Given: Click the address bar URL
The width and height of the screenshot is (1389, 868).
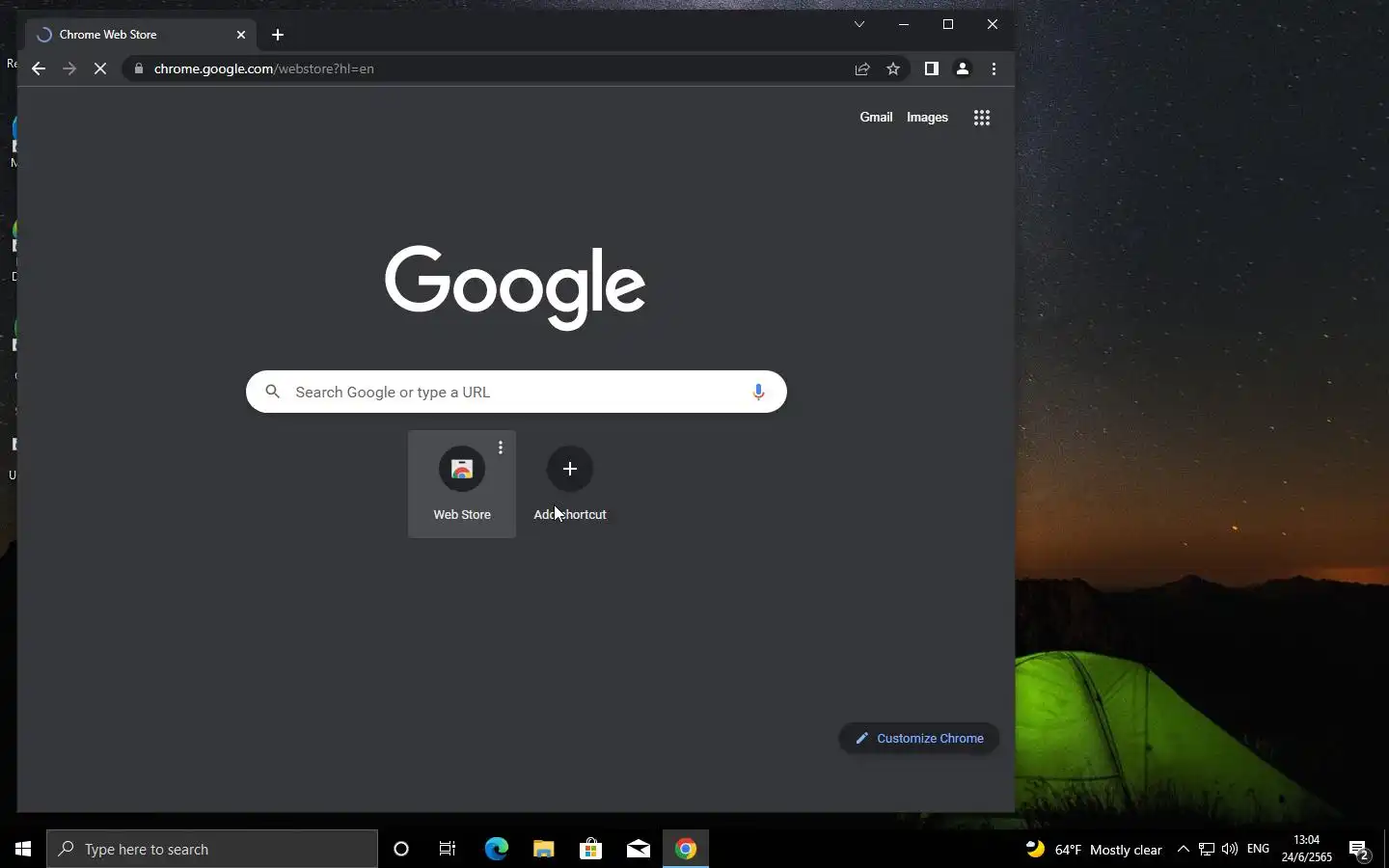Looking at the screenshot, I should (263, 68).
